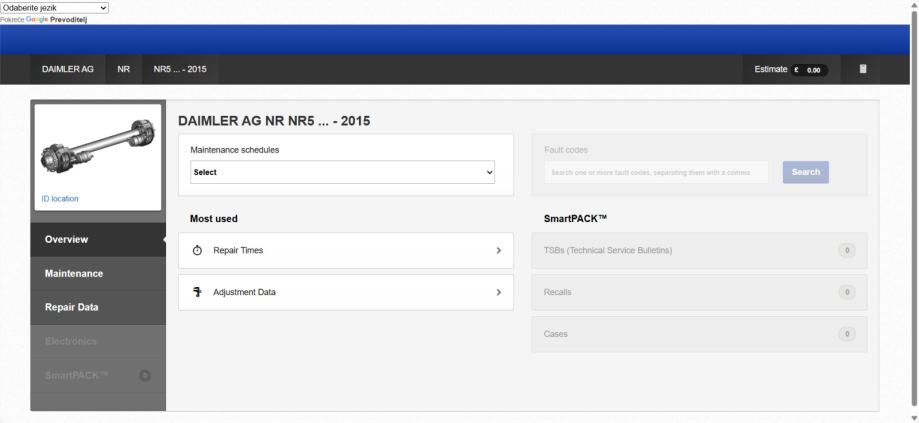Open the Odaberite jezik language dropdown

tap(54, 8)
